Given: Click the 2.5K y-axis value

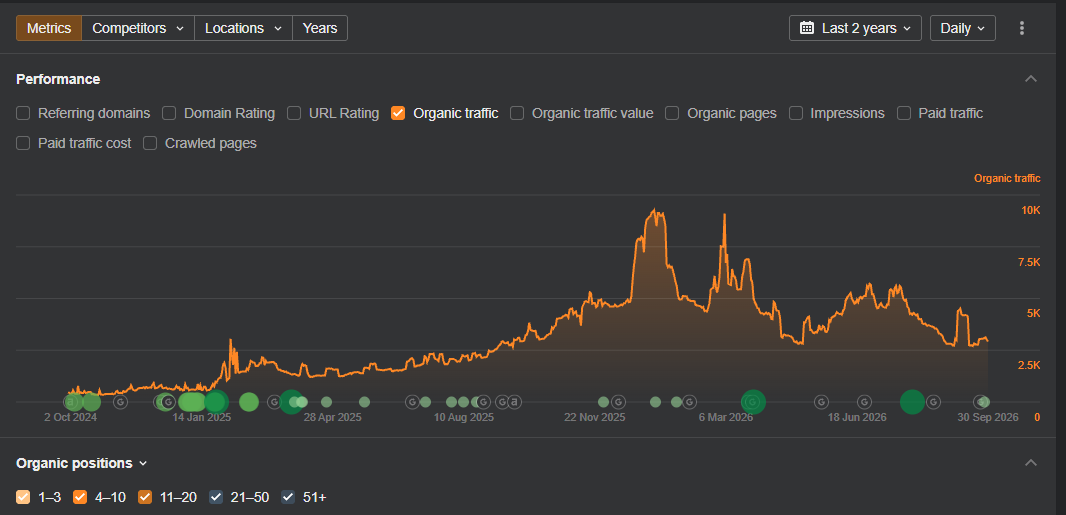Looking at the screenshot, I should [x=1028, y=366].
